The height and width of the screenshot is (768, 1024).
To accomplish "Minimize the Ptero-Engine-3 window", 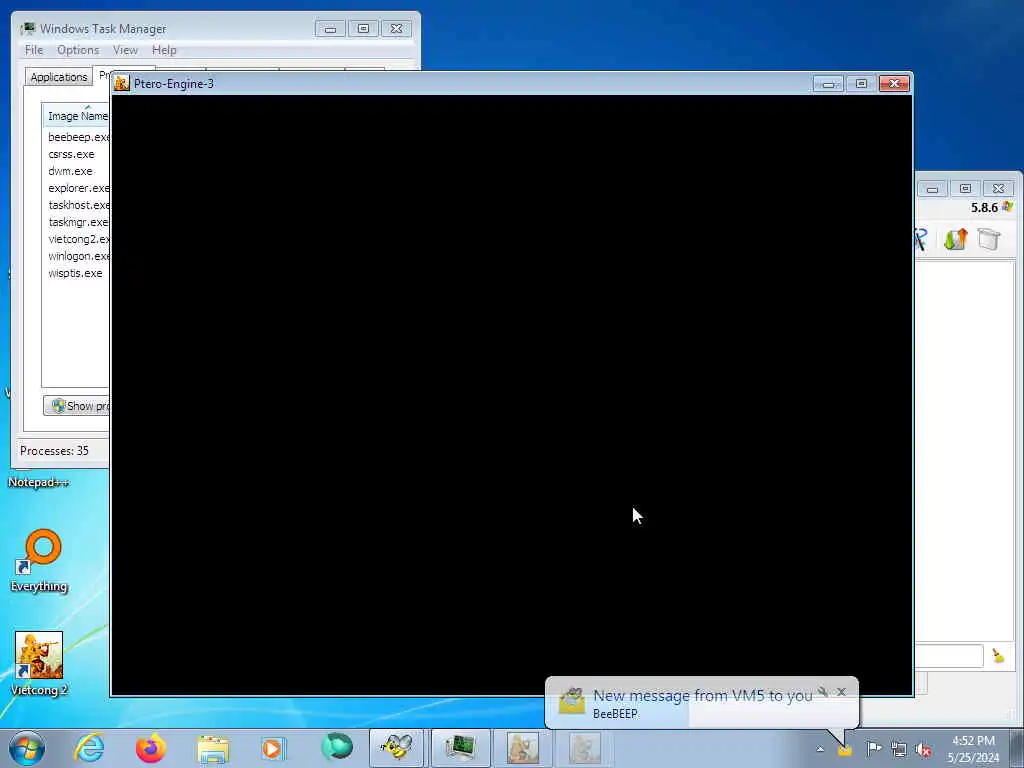I will 828,84.
